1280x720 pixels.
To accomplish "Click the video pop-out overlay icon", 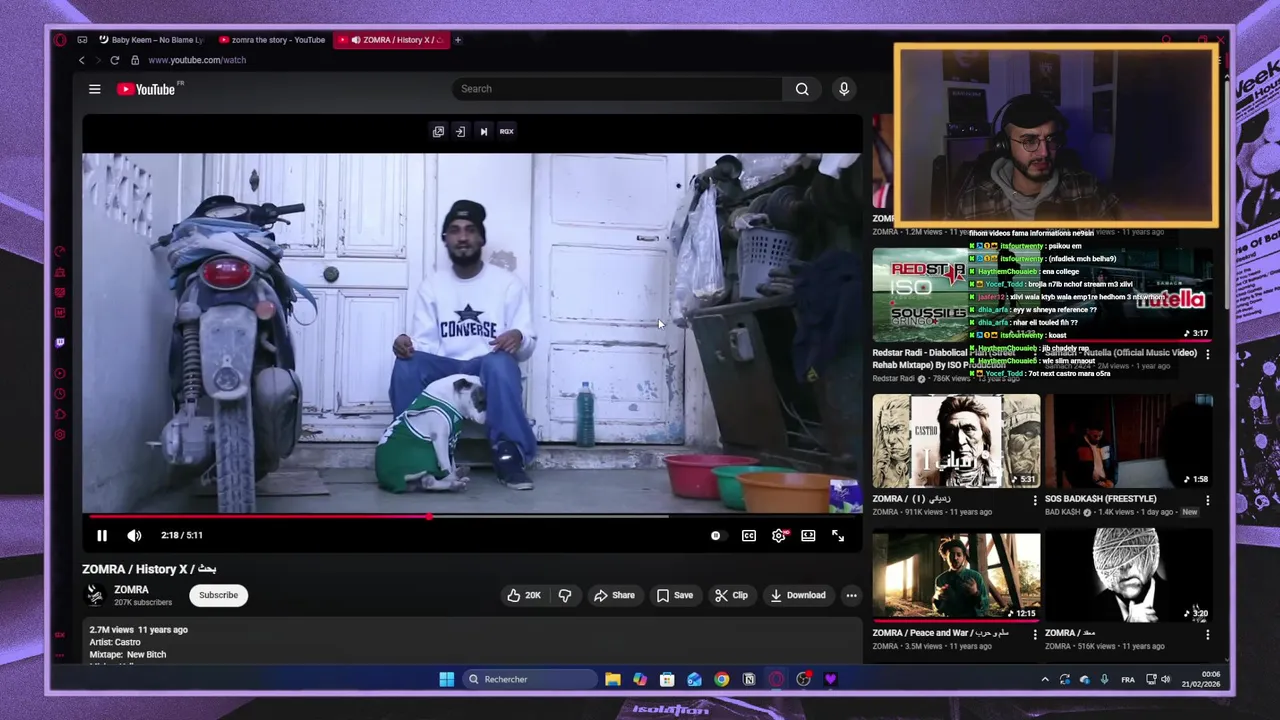I will [438, 131].
